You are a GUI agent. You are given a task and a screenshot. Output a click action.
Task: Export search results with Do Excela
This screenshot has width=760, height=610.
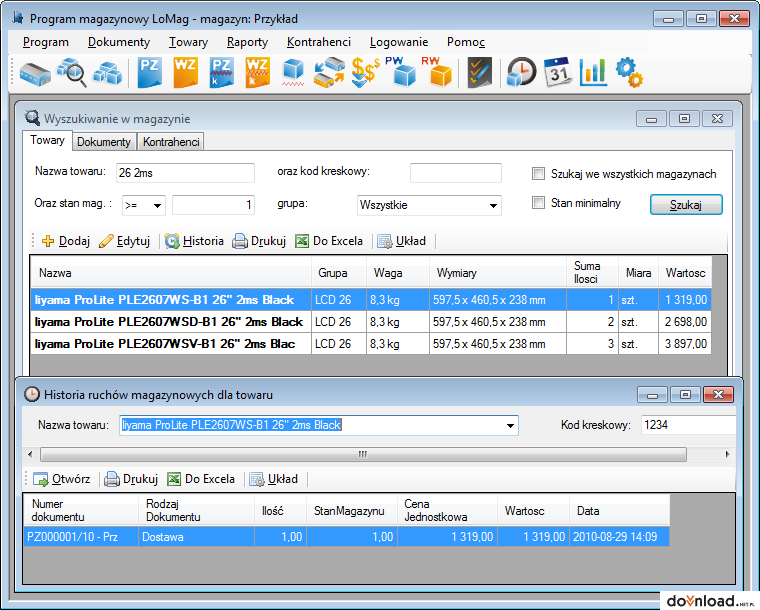coord(329,241)
